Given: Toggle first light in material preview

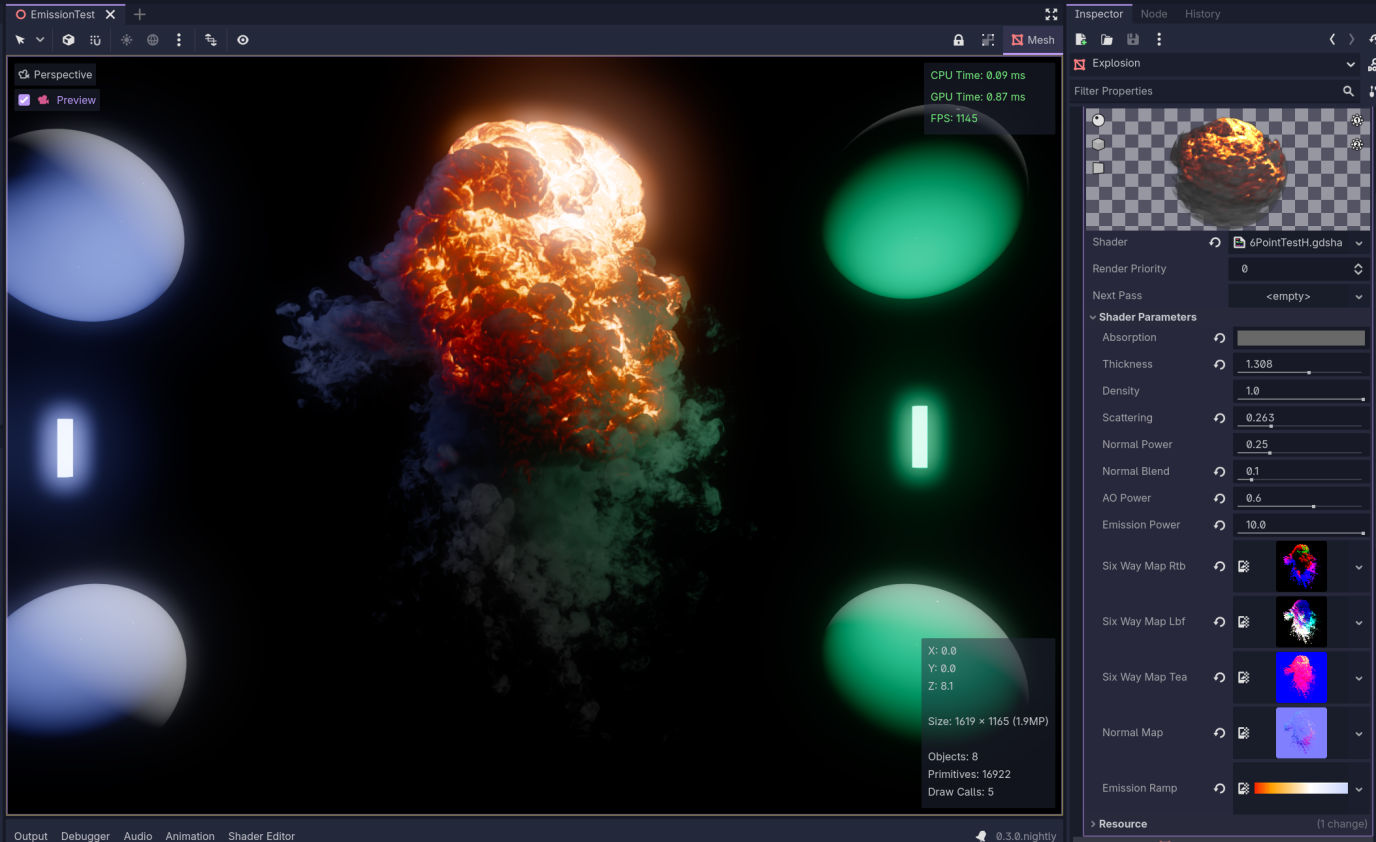Looking at the screenshot, I should point(1357,120).
